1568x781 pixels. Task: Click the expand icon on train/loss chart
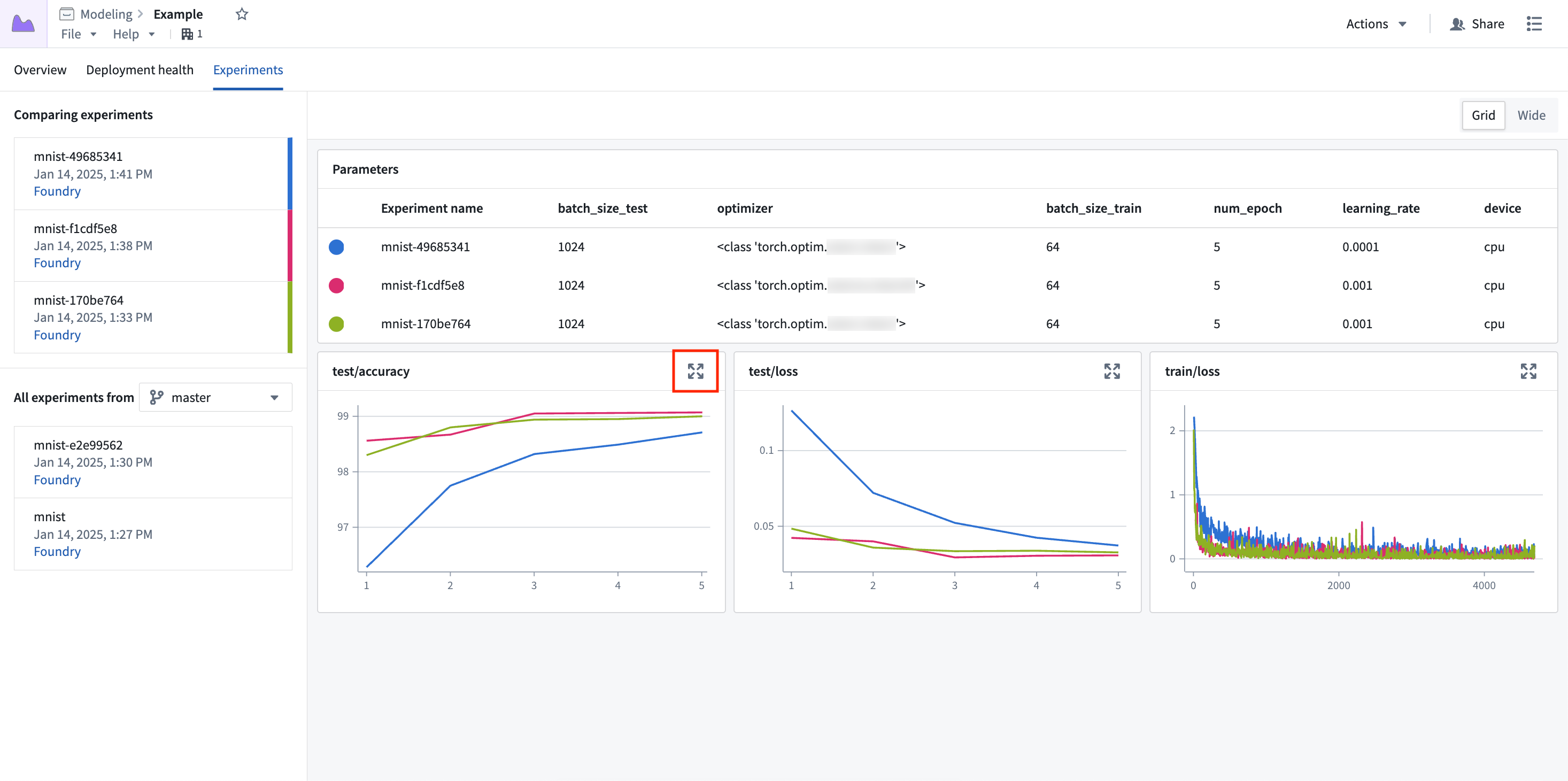click(x=1528, y=371)
